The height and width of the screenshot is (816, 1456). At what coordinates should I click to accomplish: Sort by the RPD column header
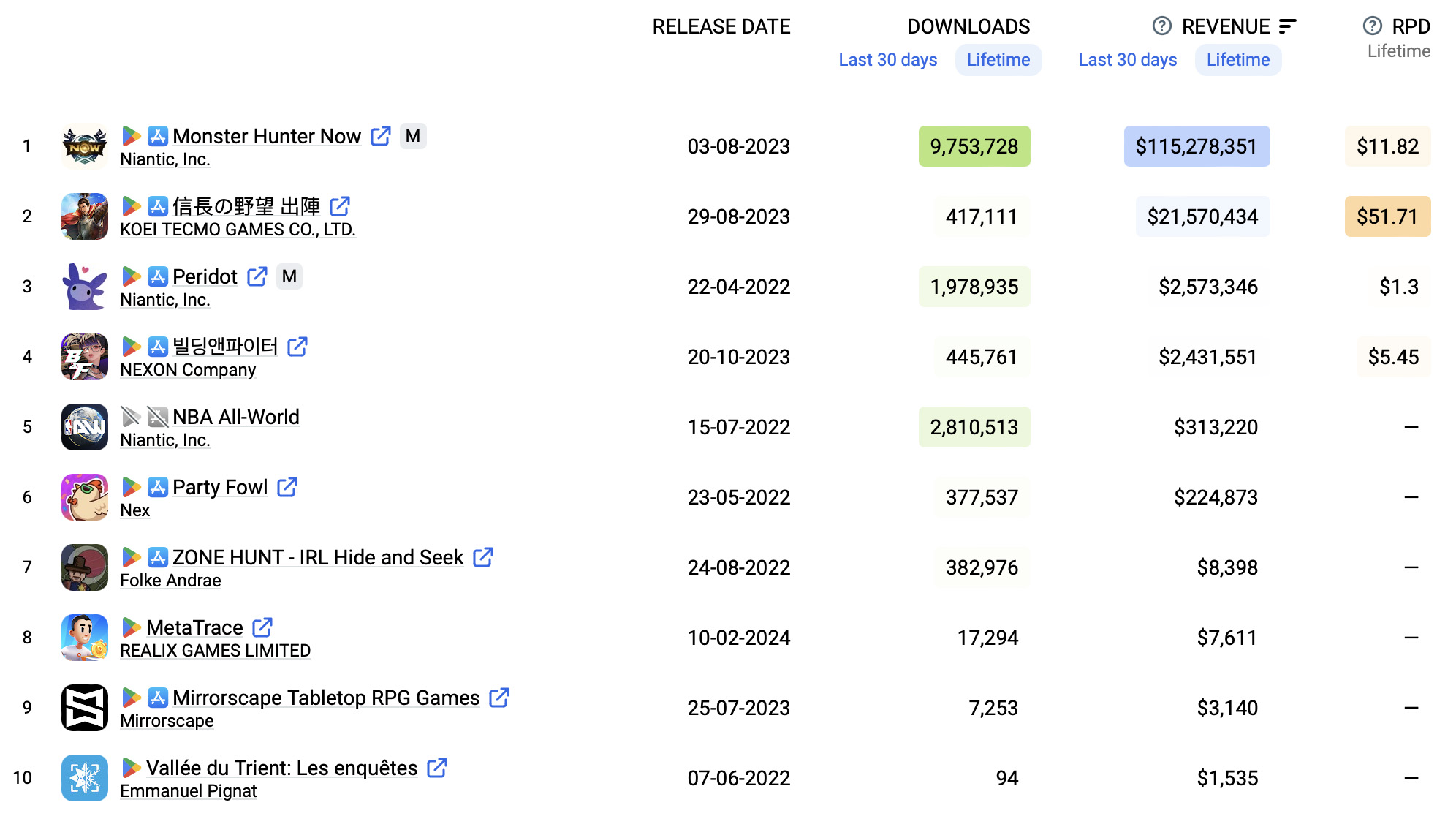click(x=1411, y=27)
